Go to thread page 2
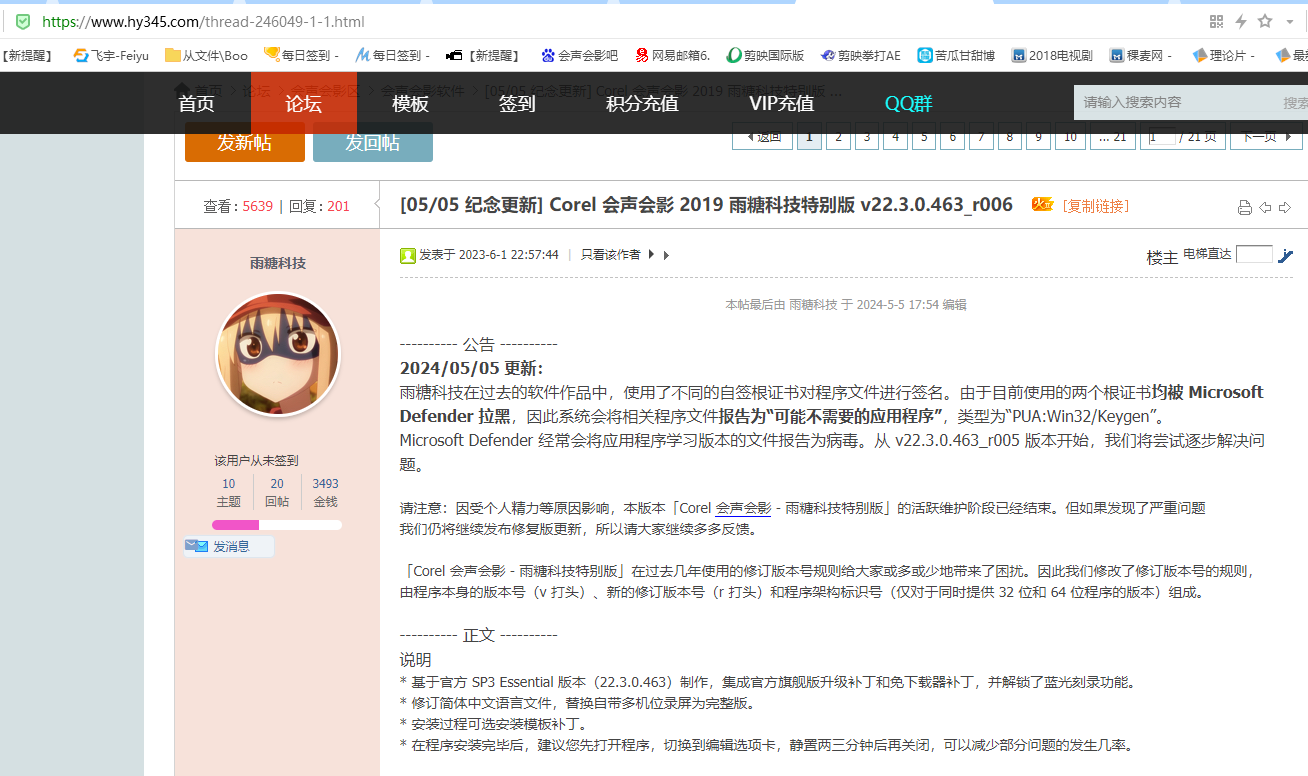Image resolution: width=1308 pixels, height=776 pixels. (838, 137)
